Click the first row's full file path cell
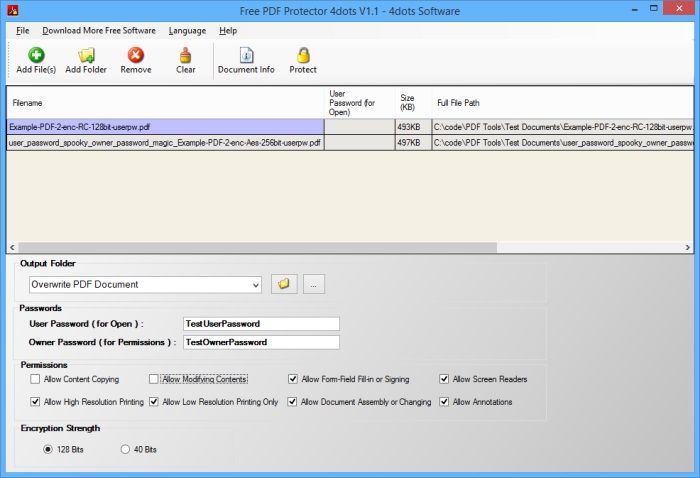The width and height of the screenshot is (700, 478). [x=562, y=127]
